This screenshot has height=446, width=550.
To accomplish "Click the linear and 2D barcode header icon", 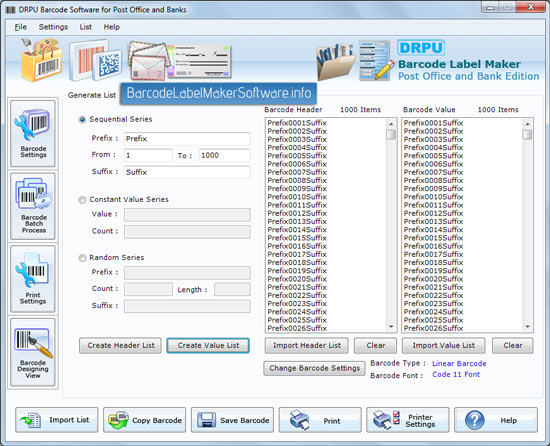I will click(95, 60).
